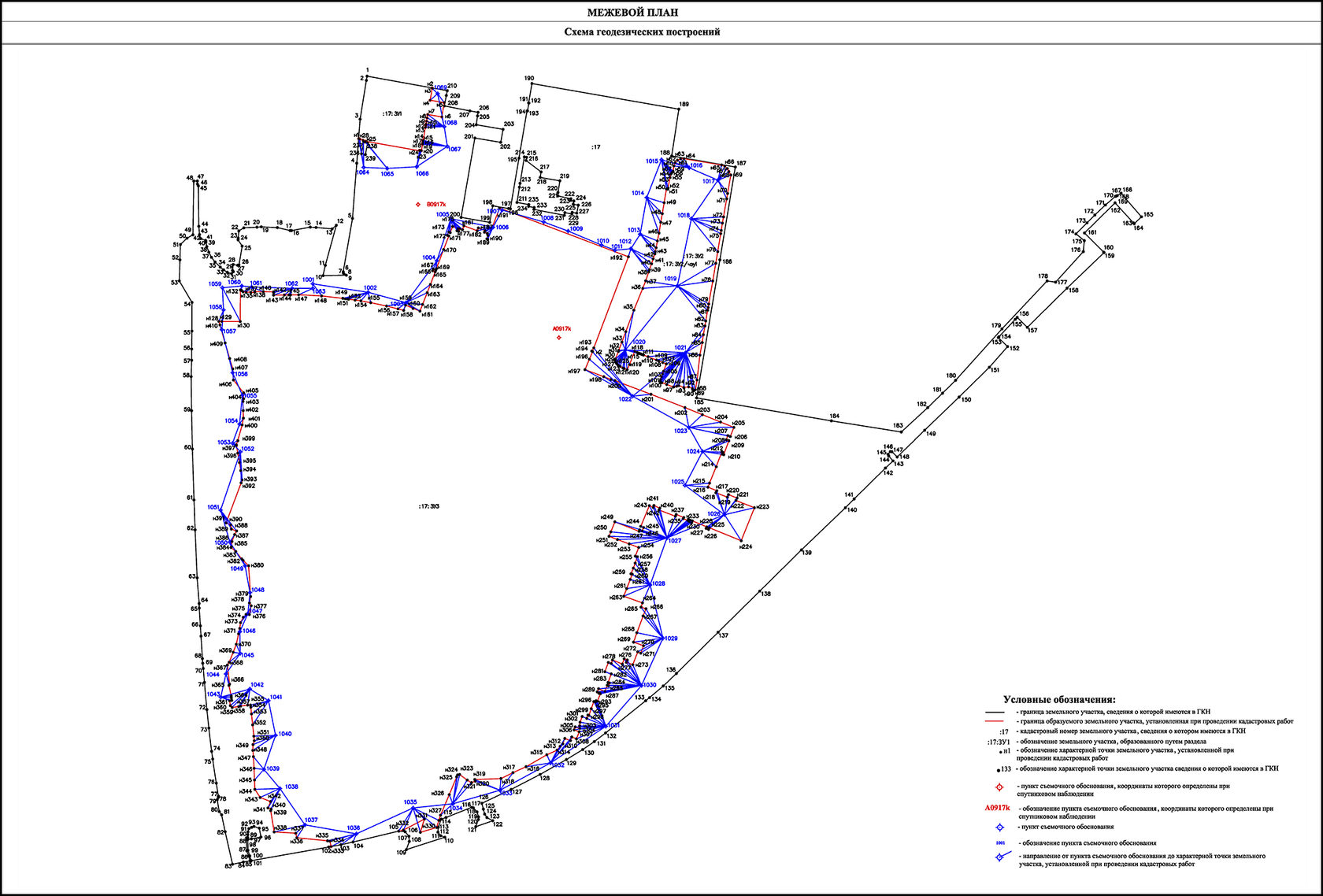Click blue station label '1040'

285,735
